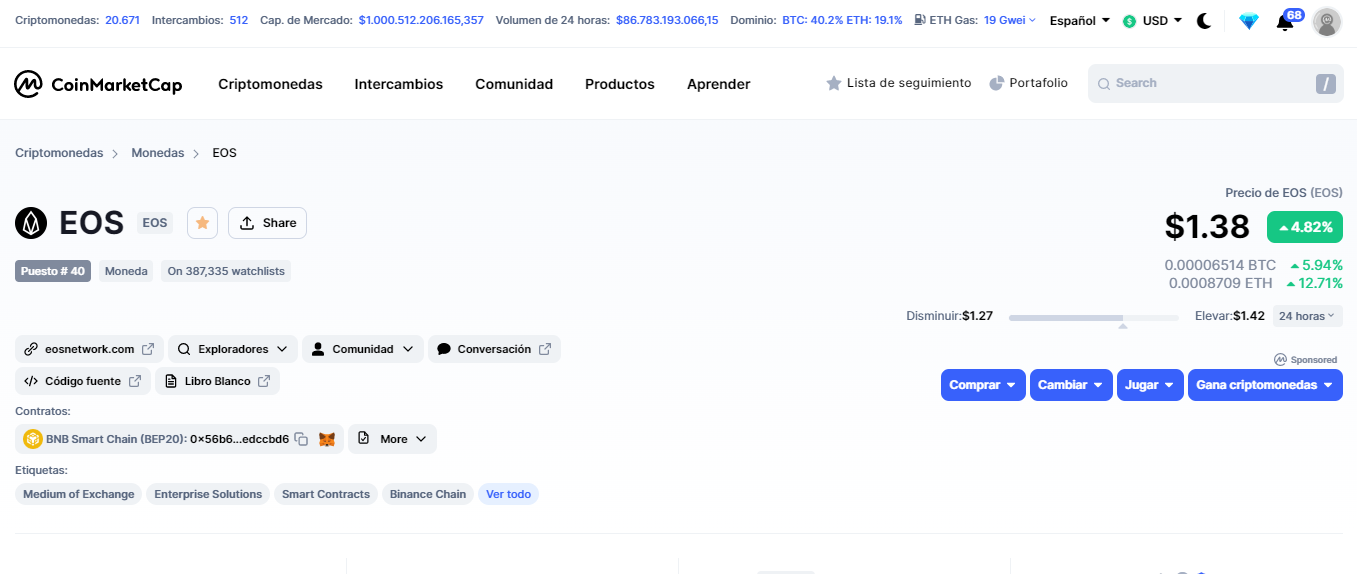
Task: Click Ver todo tags link
Action: (508, 494)
